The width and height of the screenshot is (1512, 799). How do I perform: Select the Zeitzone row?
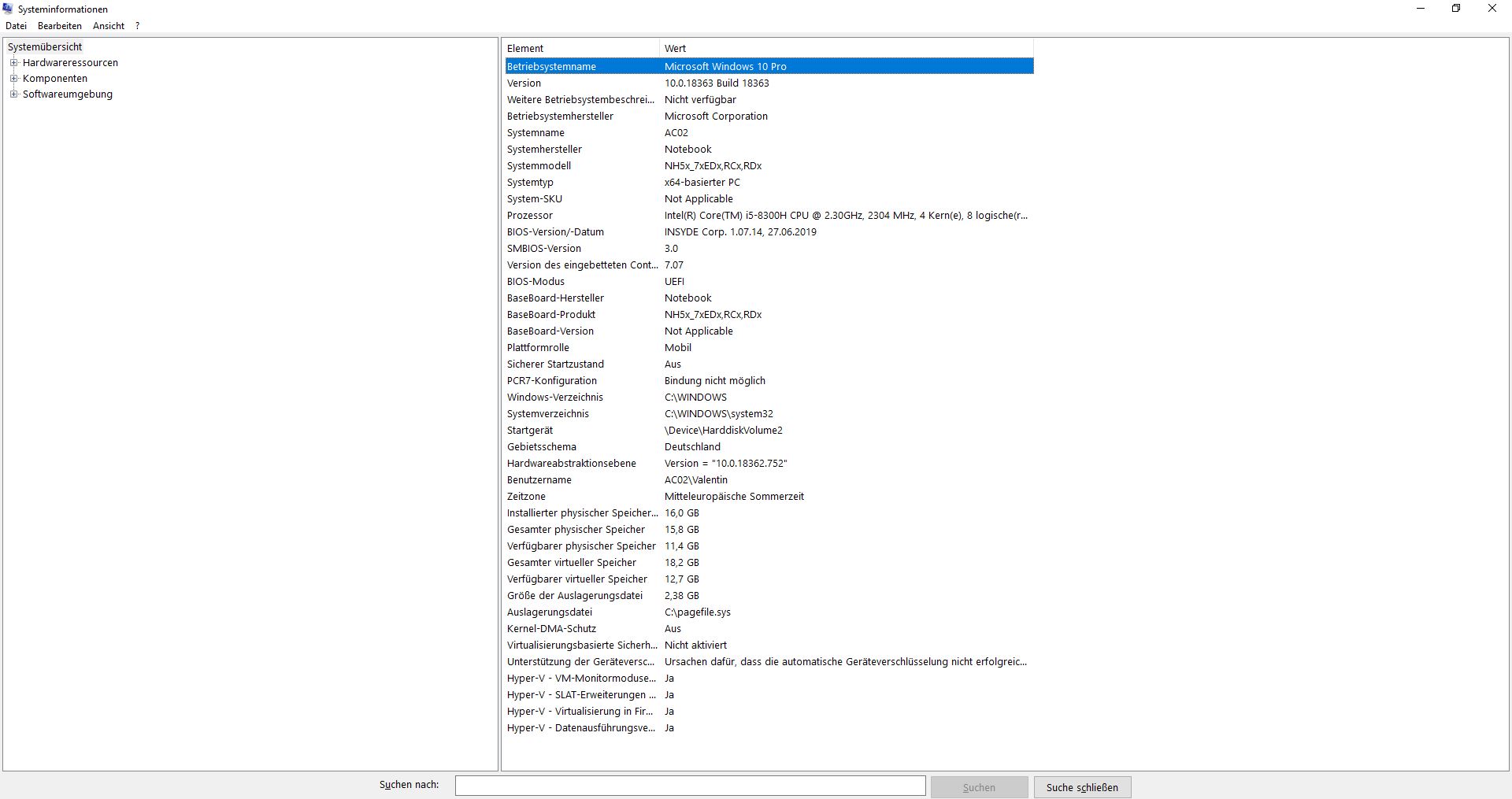(769, 497)
